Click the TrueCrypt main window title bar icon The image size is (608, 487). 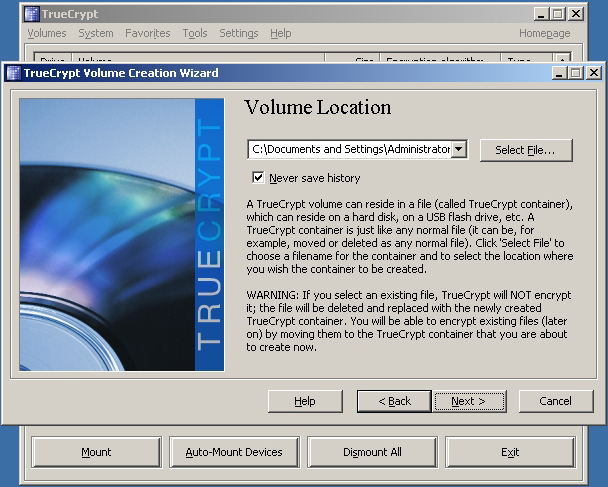31,14
